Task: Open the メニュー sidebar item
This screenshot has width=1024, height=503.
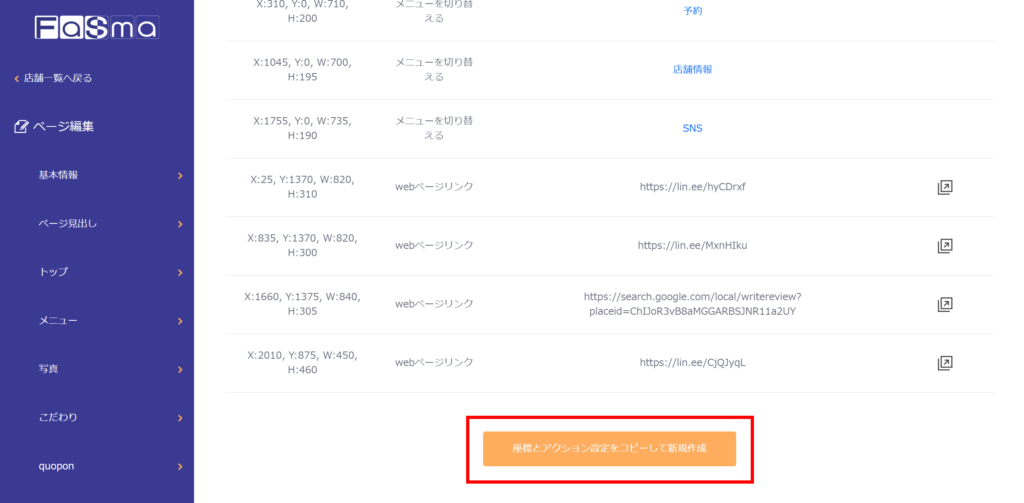Action: point(58,321)
